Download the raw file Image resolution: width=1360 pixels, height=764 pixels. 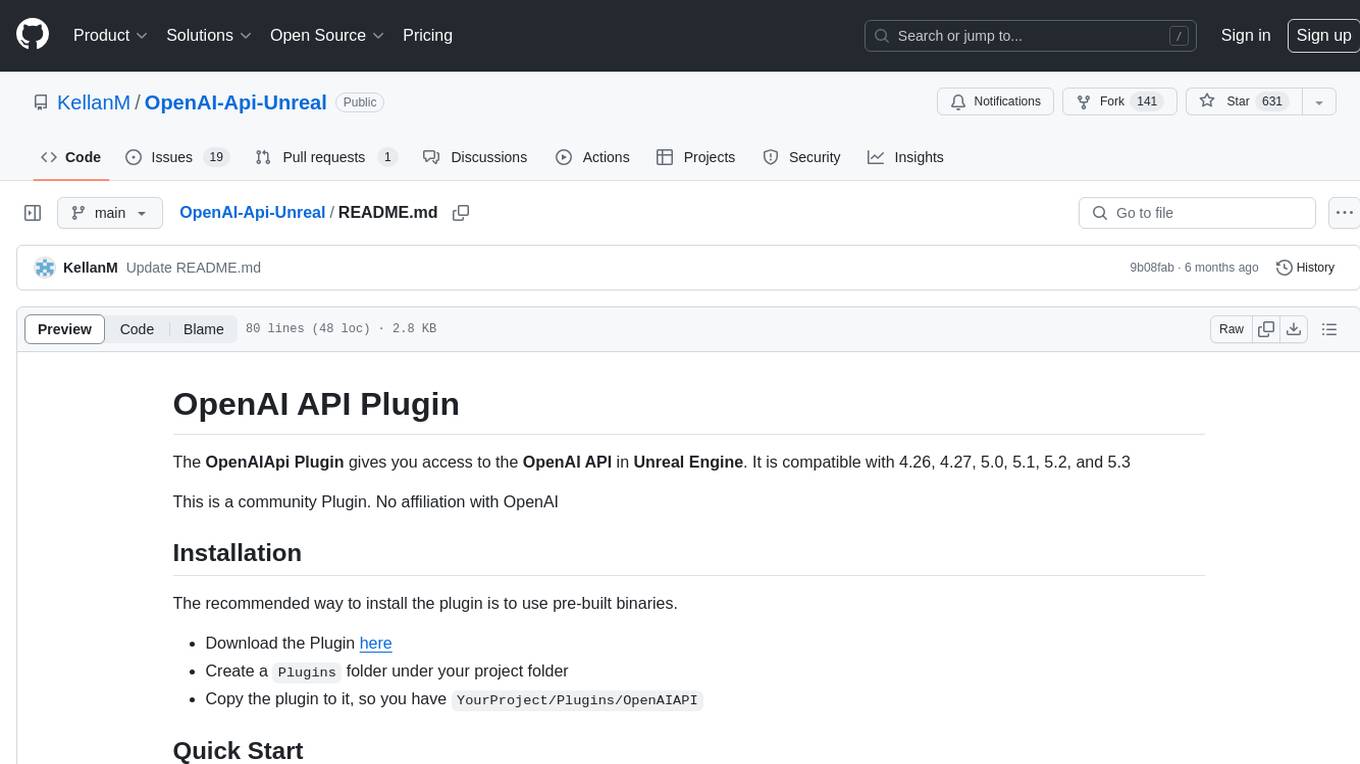(x=1294, y=329)
